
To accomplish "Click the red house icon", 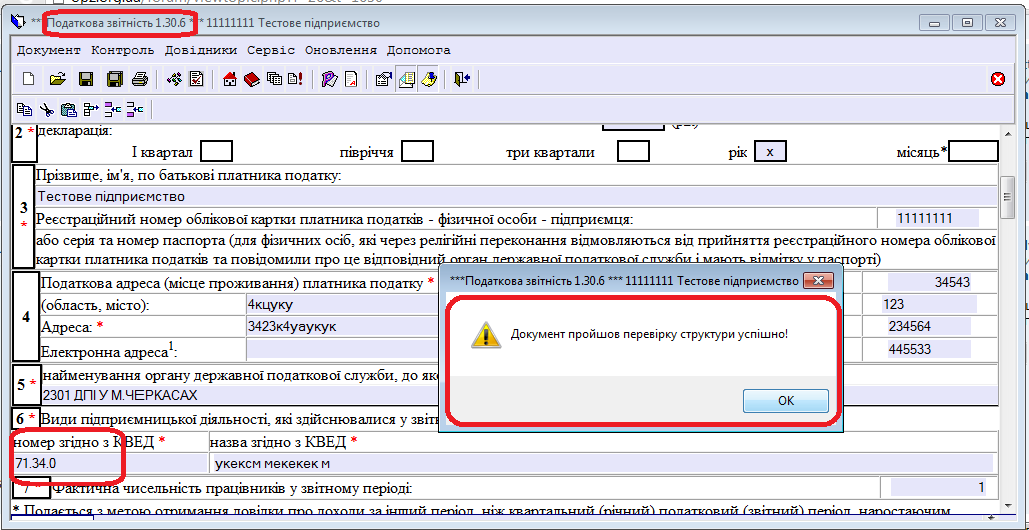I will (230, 80).
